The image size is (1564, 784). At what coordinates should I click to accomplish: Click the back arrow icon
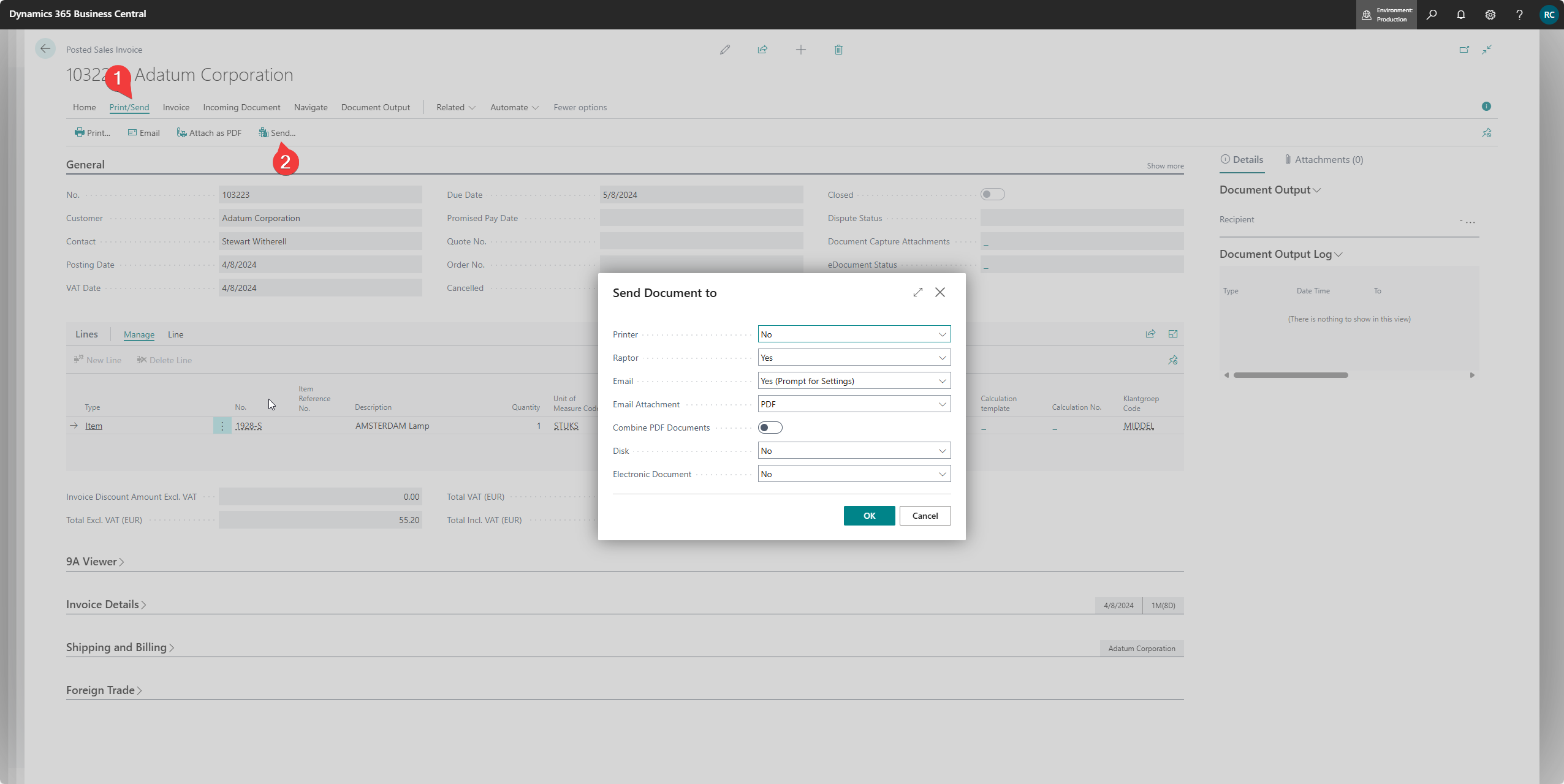click(x=45, y=49)
